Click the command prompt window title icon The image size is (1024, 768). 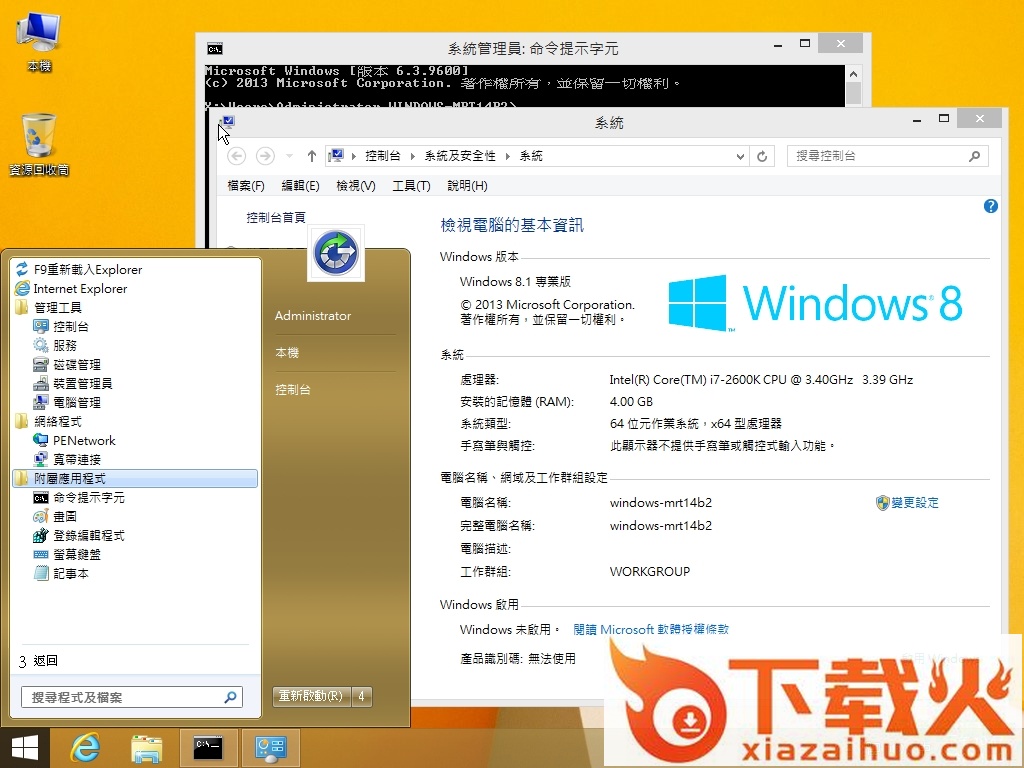[214, 49]
